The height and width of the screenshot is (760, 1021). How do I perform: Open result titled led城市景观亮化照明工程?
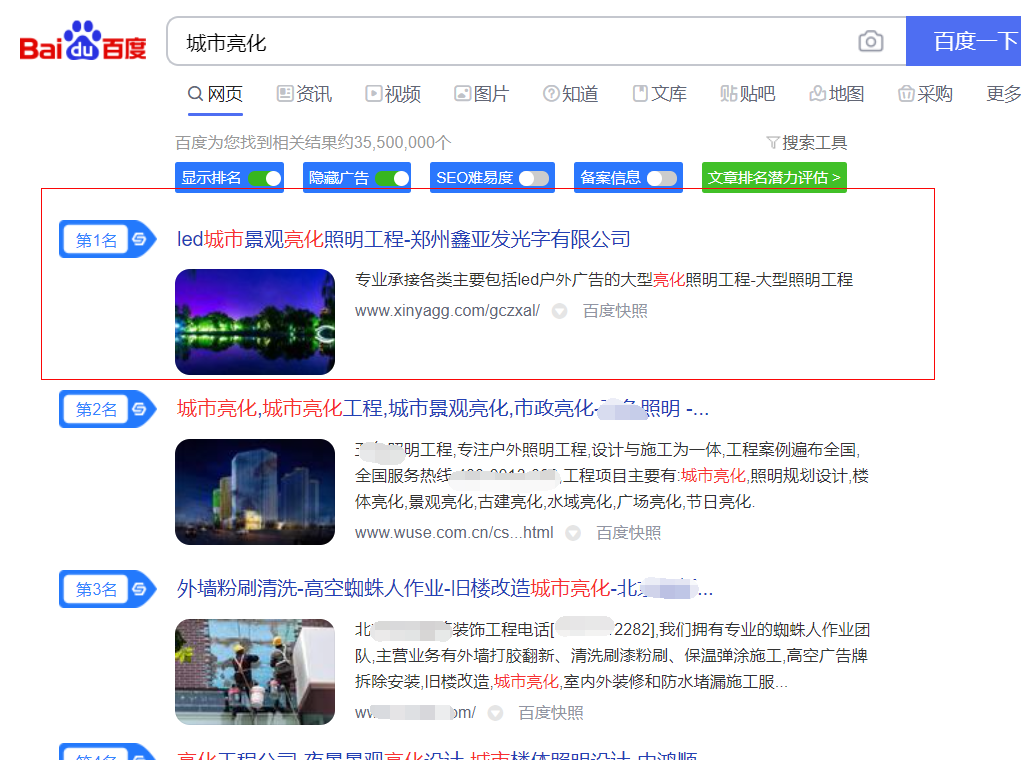tap(404, 239)
